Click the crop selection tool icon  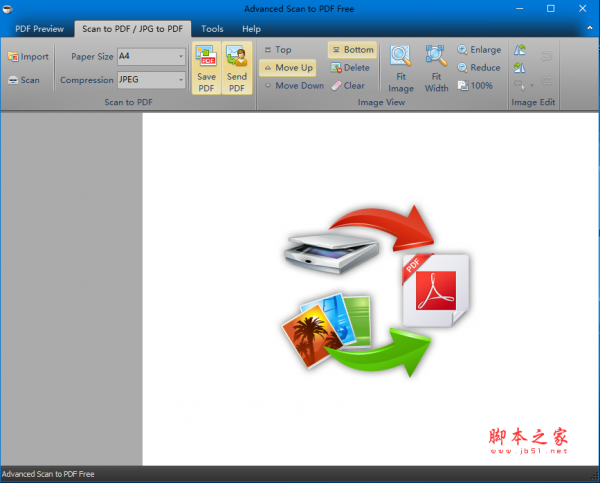(519, 85)
